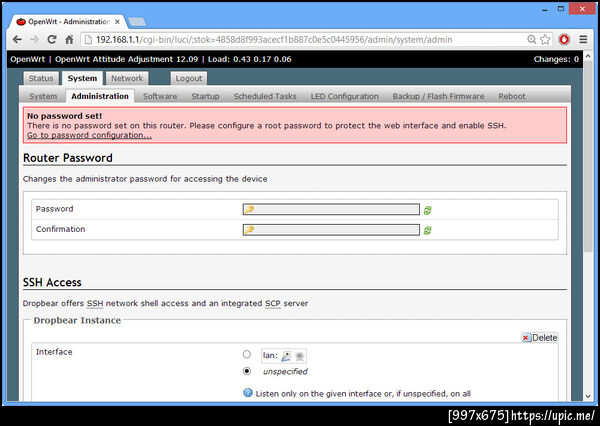Click the Logout tab

[x=189, y=78]
